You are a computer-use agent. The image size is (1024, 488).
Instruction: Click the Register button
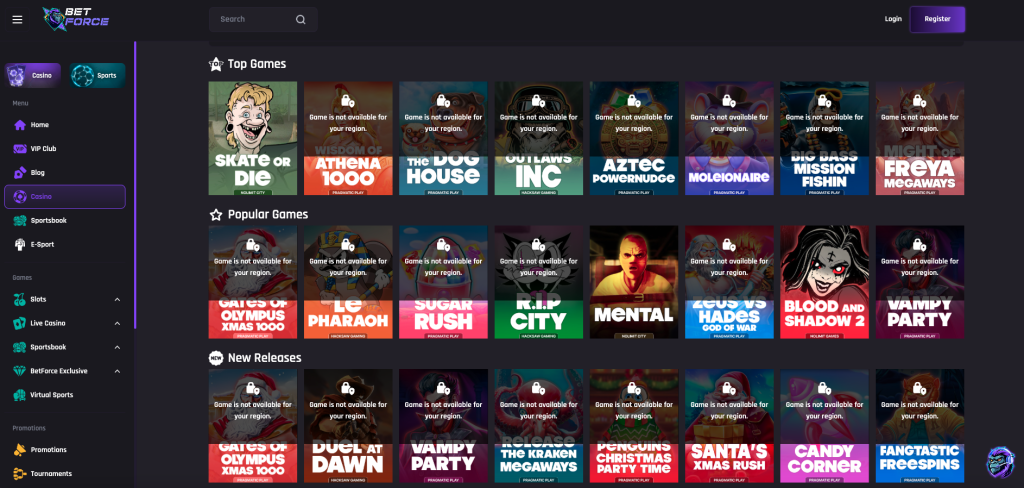click(x=937, y=20)
